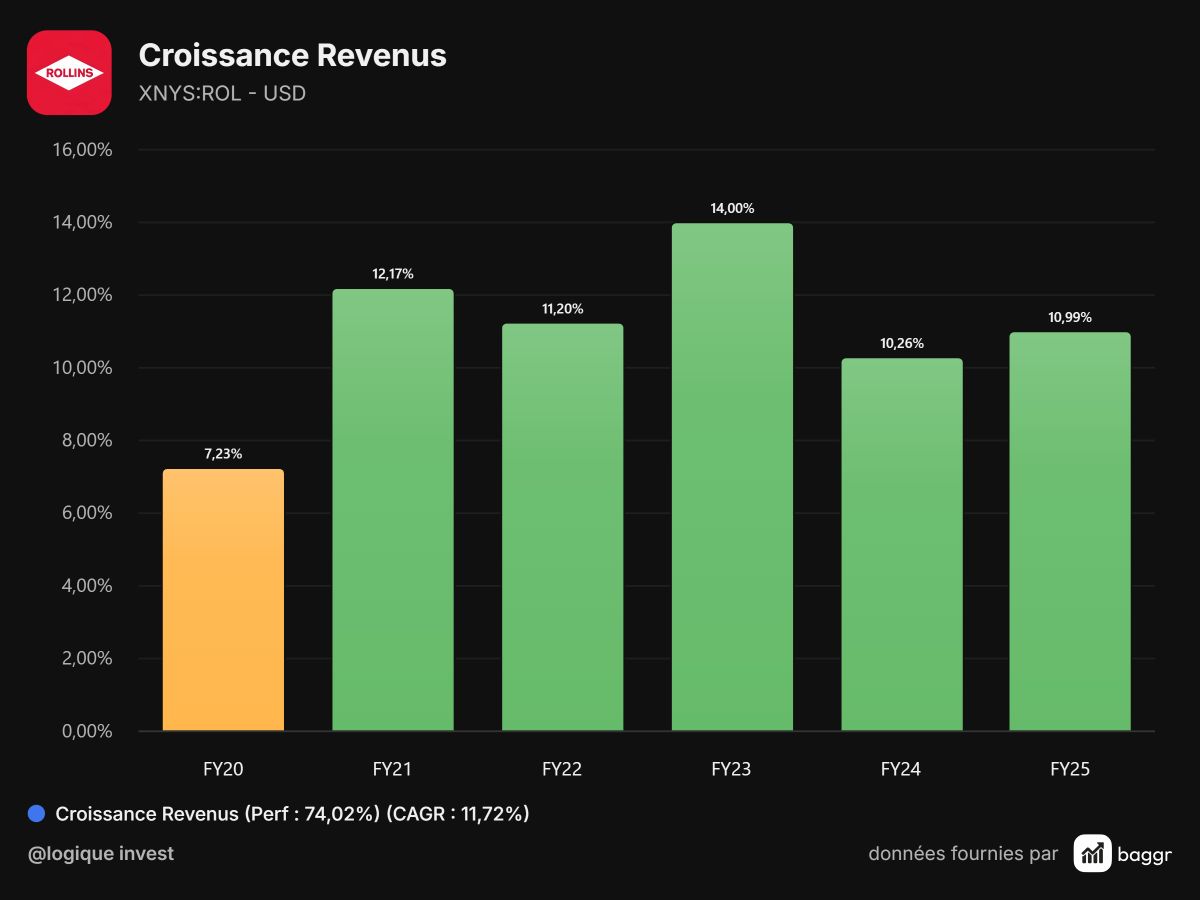Click the FY23 axis label
Viewport: 1200px width, 900px height.
click(731, 769)
